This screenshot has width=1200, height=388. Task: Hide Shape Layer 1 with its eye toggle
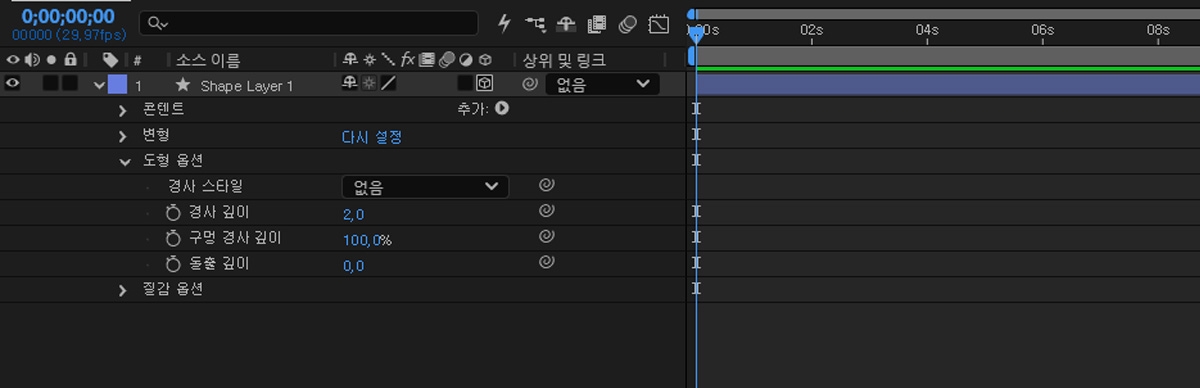coord(13,84)
